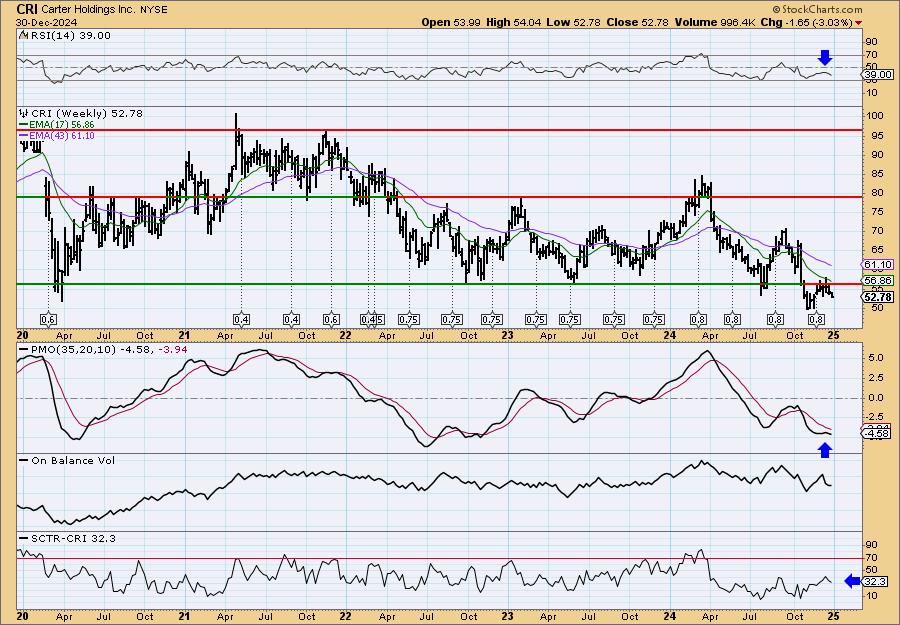The image size is (900, 625).
Task: Click the 5.0 PMO axis label
Action: pyautogui.click(x=875, y=358)
